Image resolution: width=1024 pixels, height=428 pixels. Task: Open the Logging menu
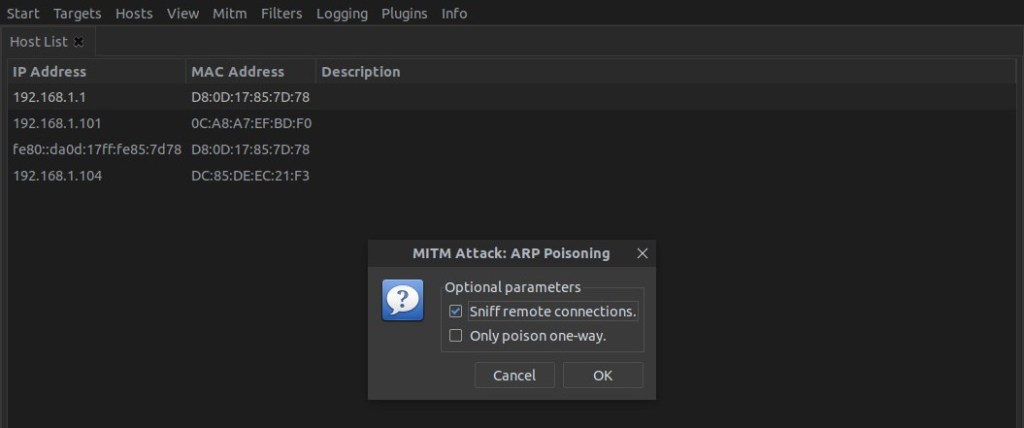pos(342,14)
